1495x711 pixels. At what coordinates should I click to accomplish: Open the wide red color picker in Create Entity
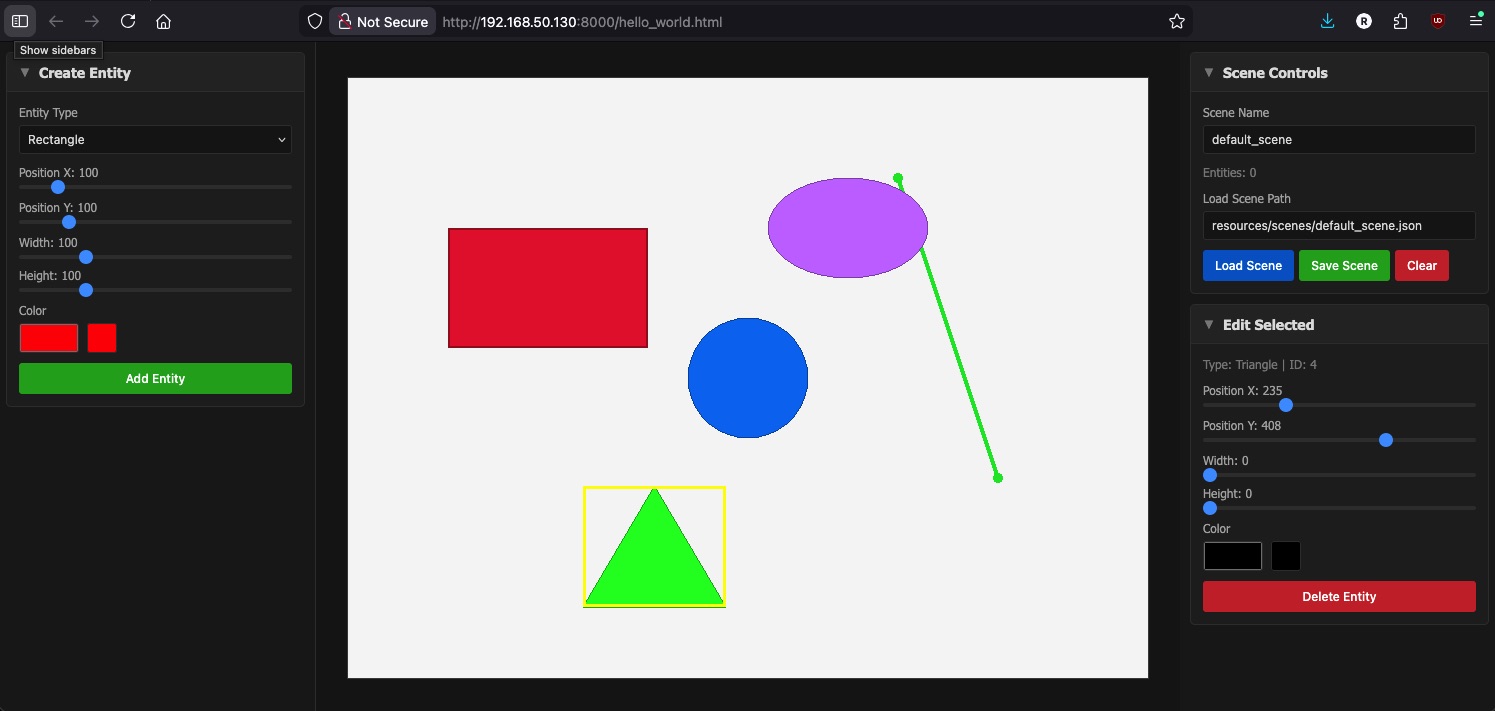(49, 338)
